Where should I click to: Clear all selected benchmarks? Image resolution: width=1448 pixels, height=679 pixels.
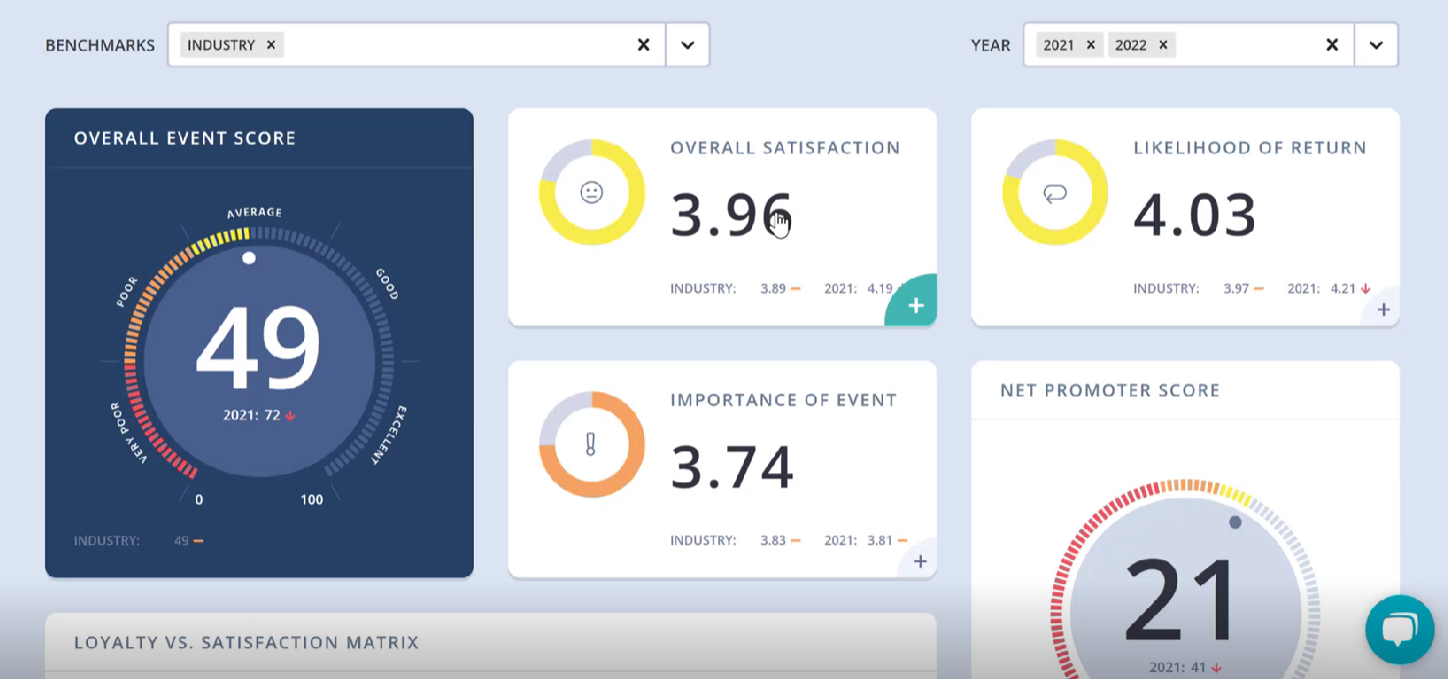click(x=643, y=45)
